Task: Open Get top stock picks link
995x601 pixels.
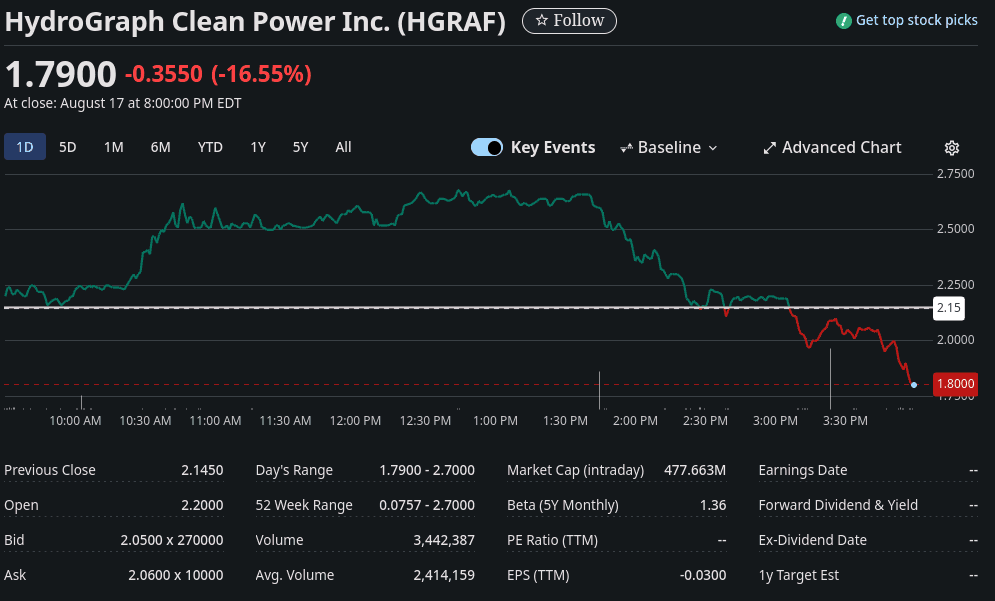Action: pyautogui.click(x=916, y=21)
